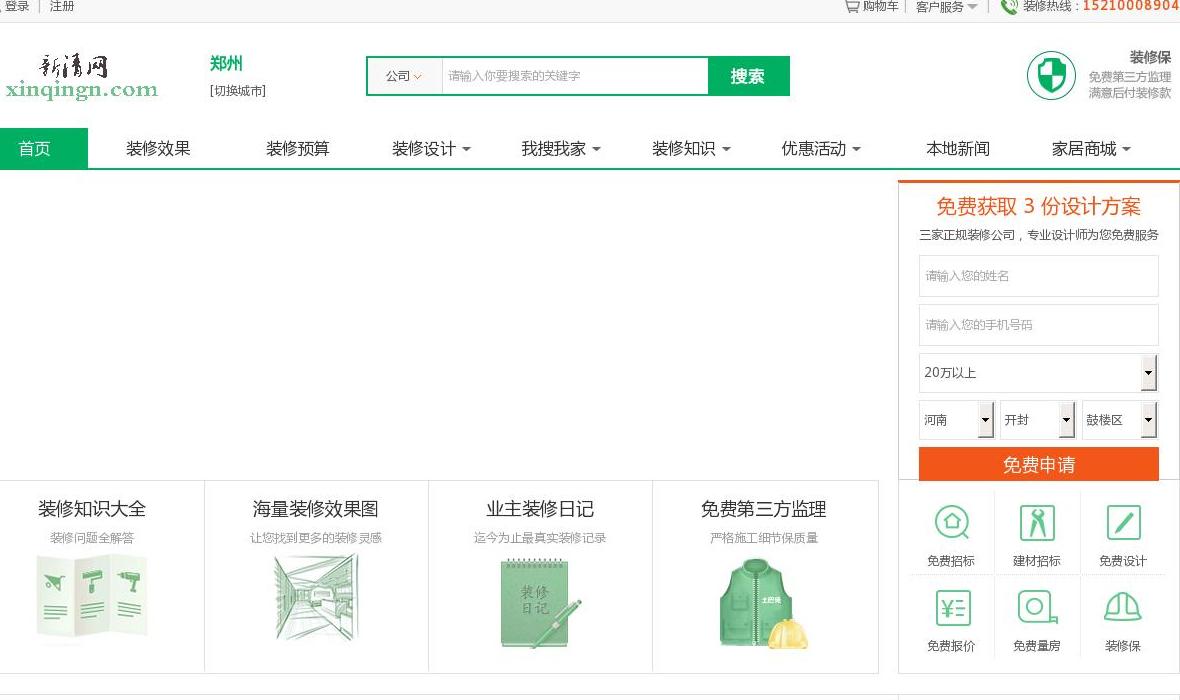This screenshot has height=700, width=1180.
Task: Click the 购物车 link text
Action: click(x=880, y=6)
